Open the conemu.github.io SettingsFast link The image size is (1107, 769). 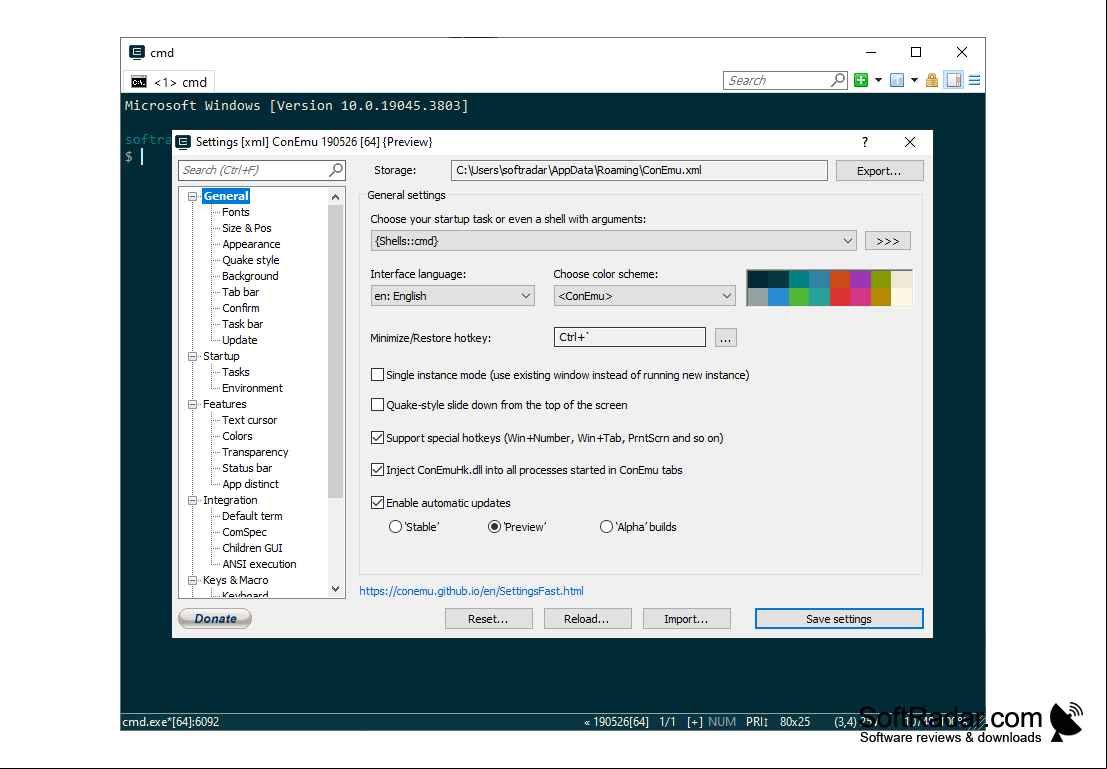click(x=472, y=591)
